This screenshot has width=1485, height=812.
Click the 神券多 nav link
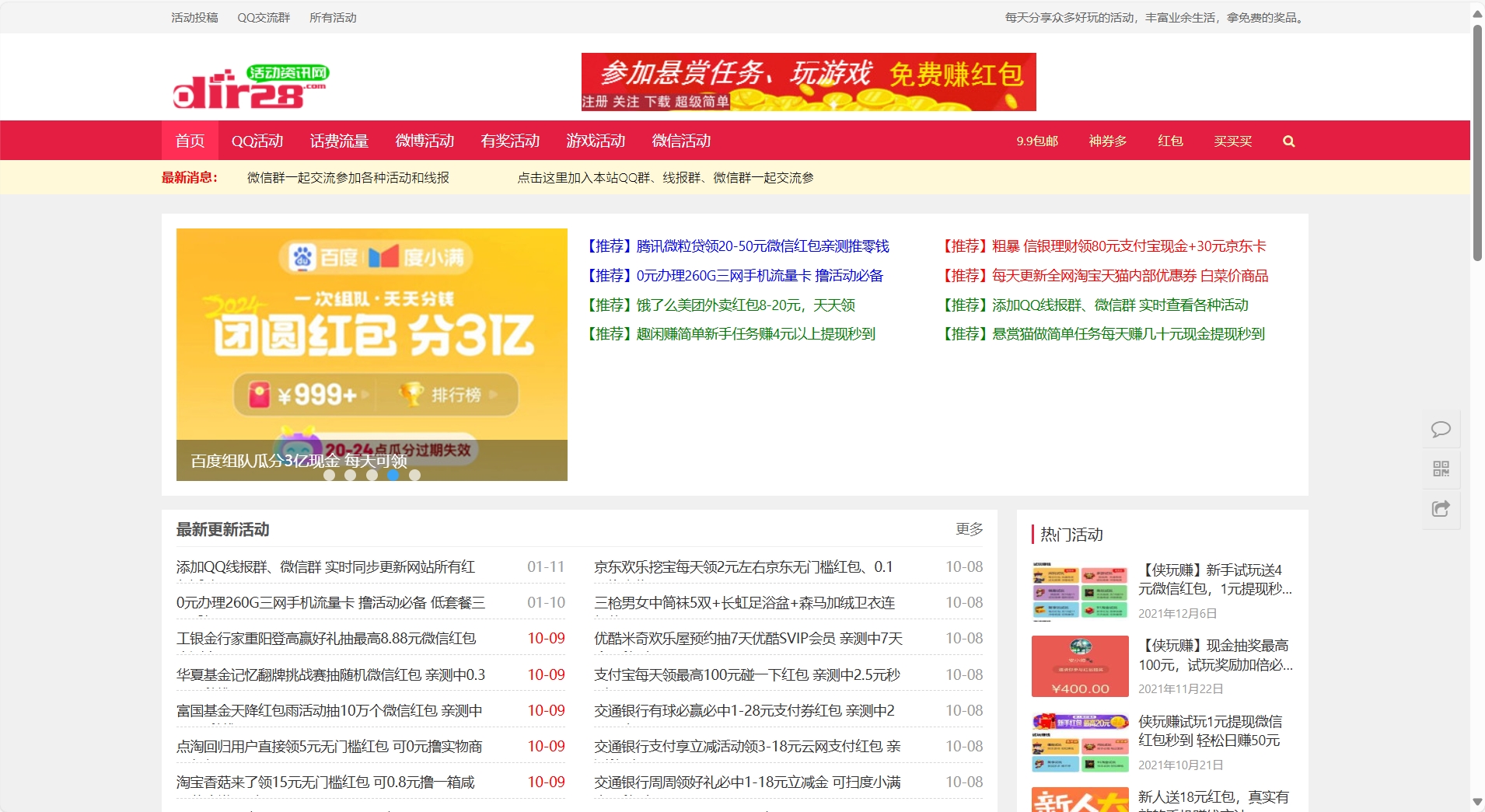[x=1108, y=141]
